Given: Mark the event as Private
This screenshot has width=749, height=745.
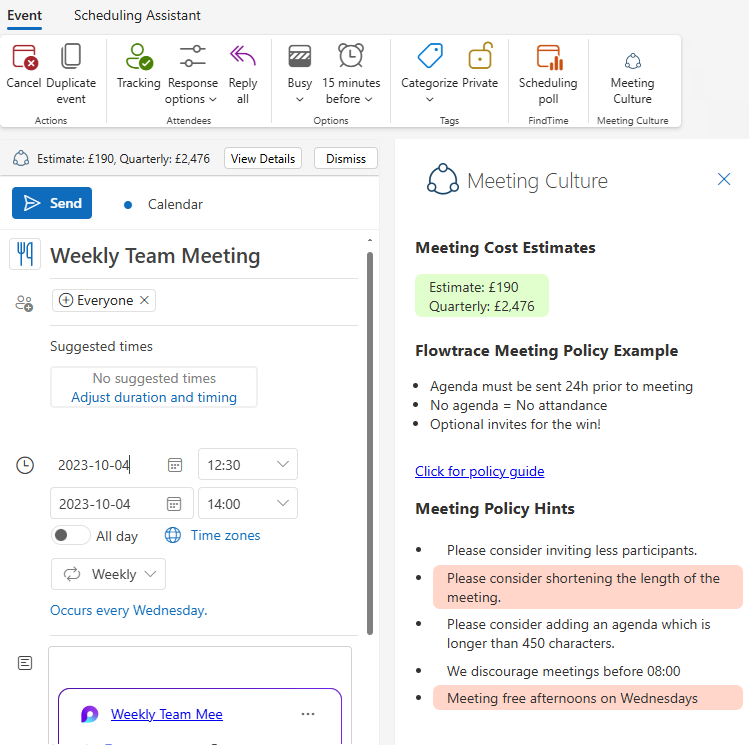Looking at the screenshot, I should (x=480, y=56).
